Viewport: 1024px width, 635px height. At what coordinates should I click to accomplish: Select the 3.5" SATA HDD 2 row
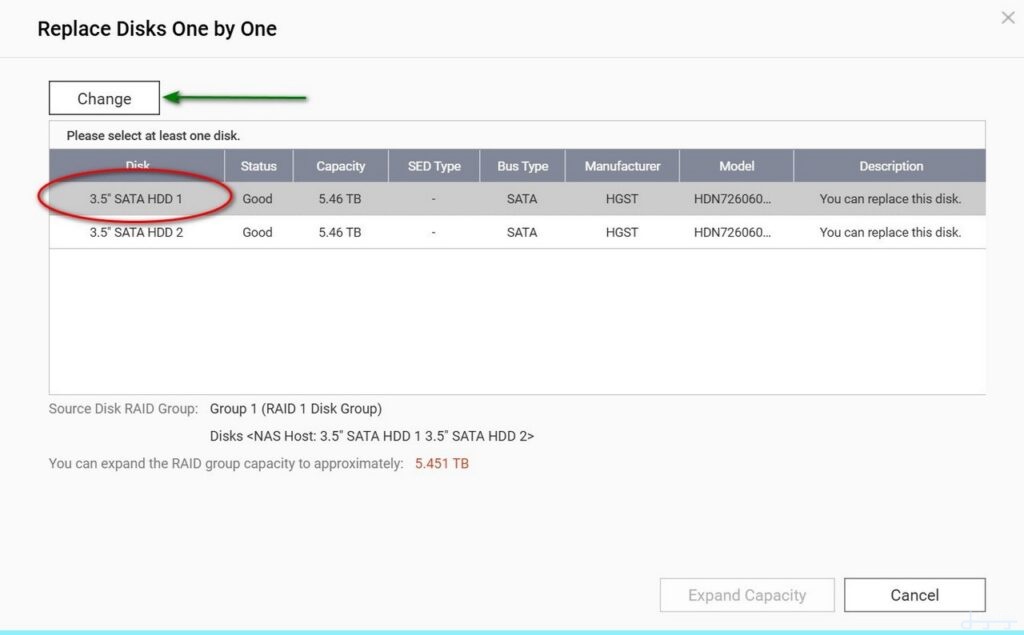(136, 232)
